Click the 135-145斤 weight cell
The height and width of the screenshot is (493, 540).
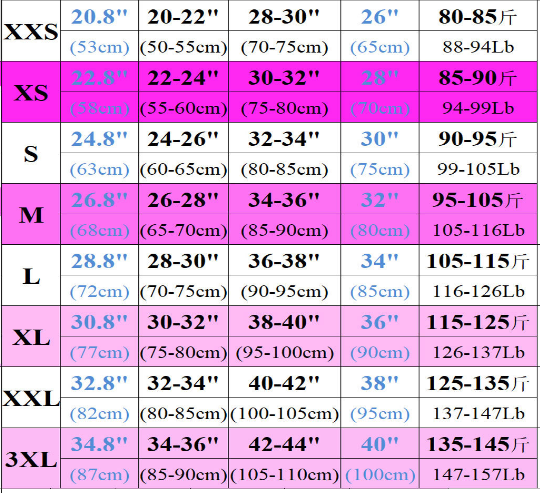pos(478,443)
